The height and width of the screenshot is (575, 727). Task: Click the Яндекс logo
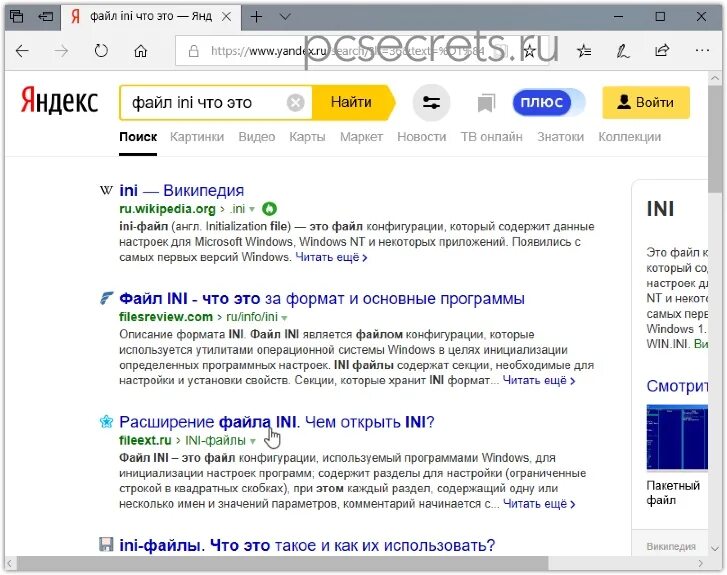[x=59, y=101]
